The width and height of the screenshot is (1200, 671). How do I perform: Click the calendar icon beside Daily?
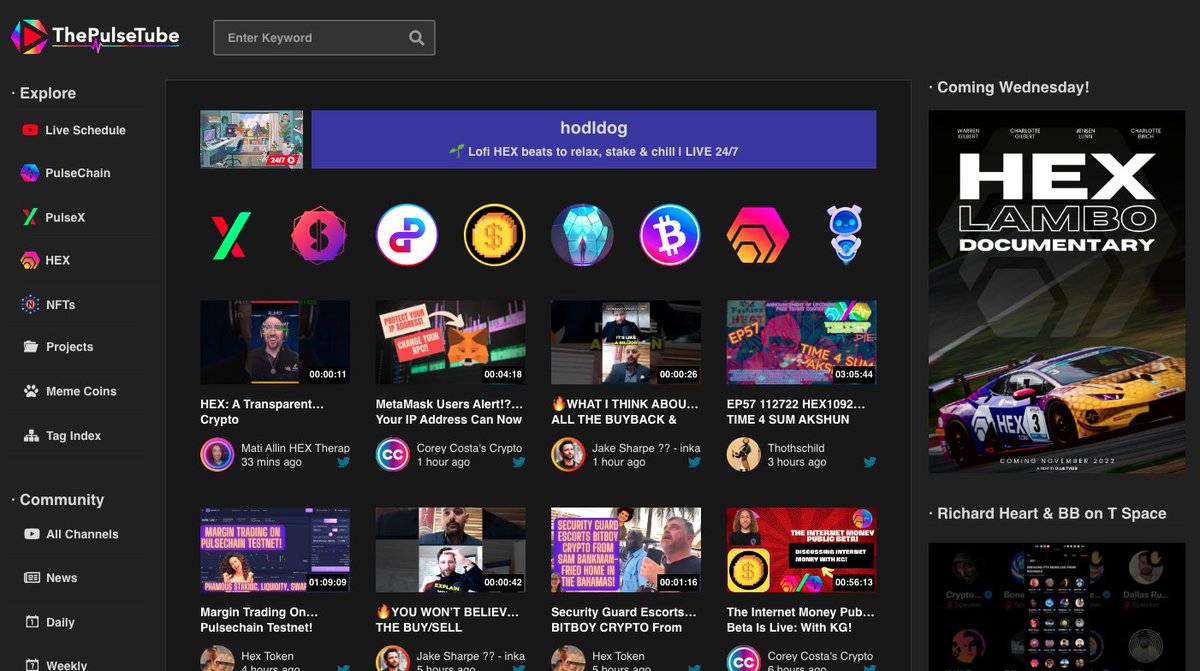(x=31, y=622)
